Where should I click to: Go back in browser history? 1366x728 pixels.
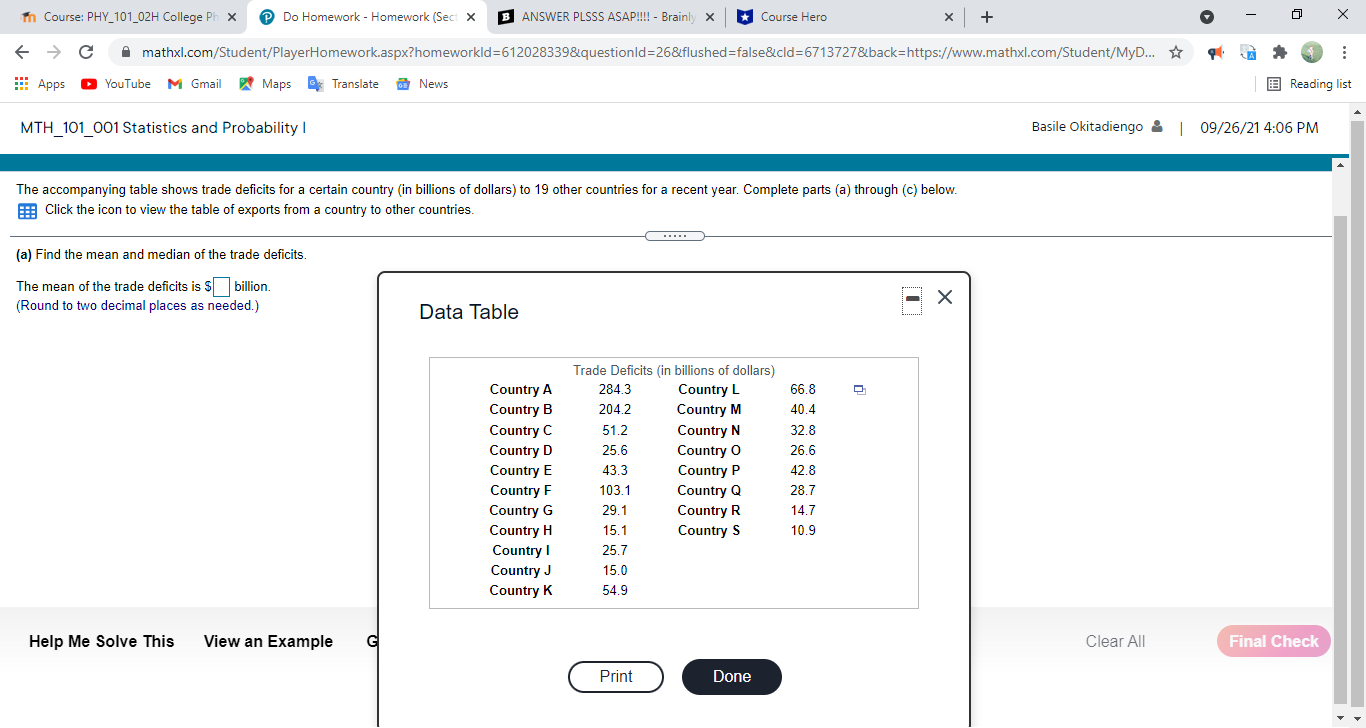24,52
